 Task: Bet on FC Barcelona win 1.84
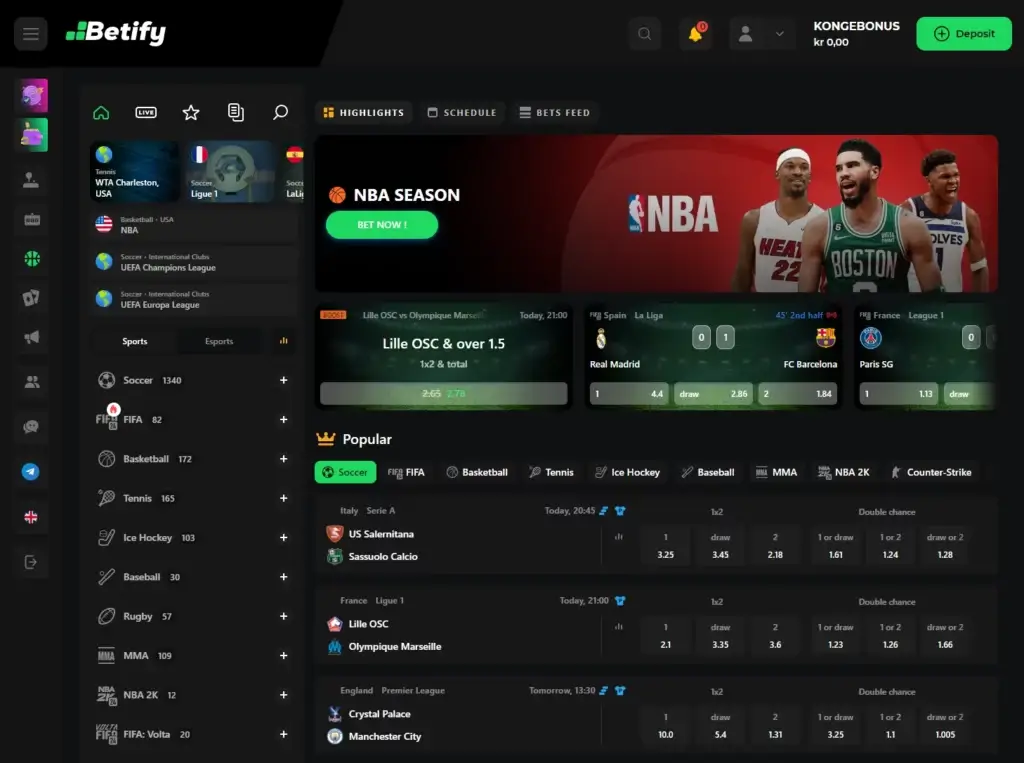pos(797,394)
